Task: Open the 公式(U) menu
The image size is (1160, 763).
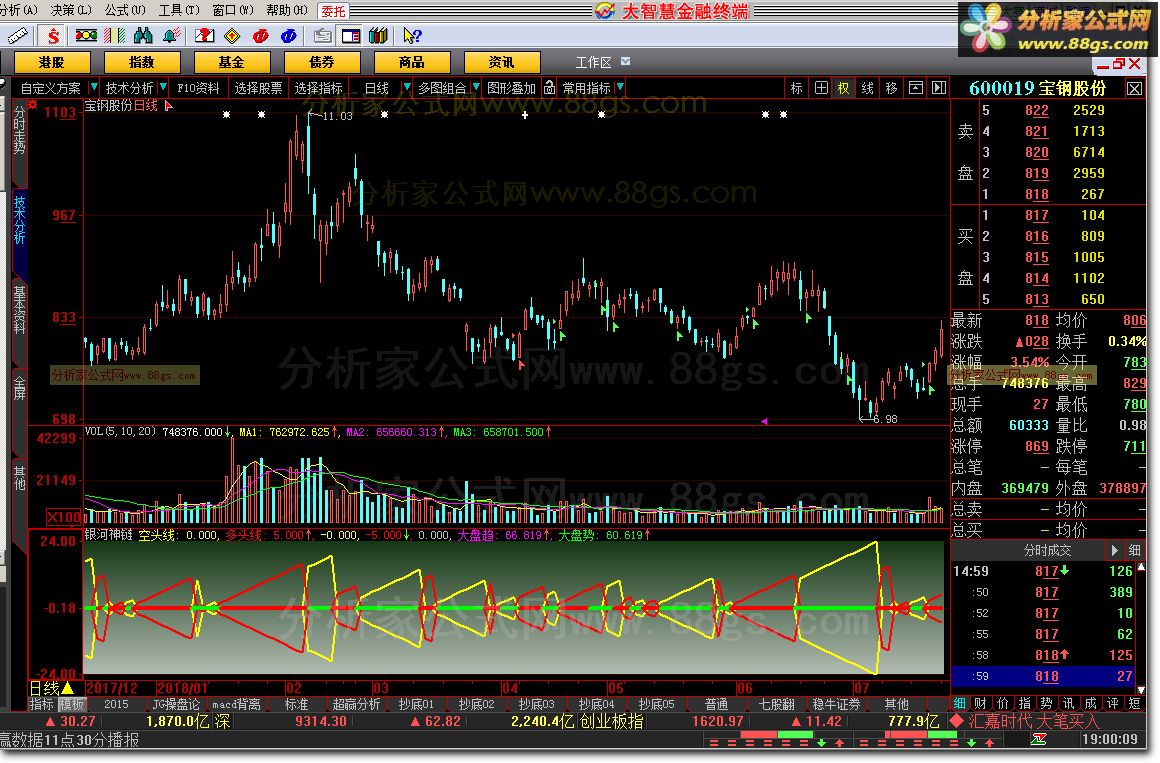Action: (x=125, y=10)
